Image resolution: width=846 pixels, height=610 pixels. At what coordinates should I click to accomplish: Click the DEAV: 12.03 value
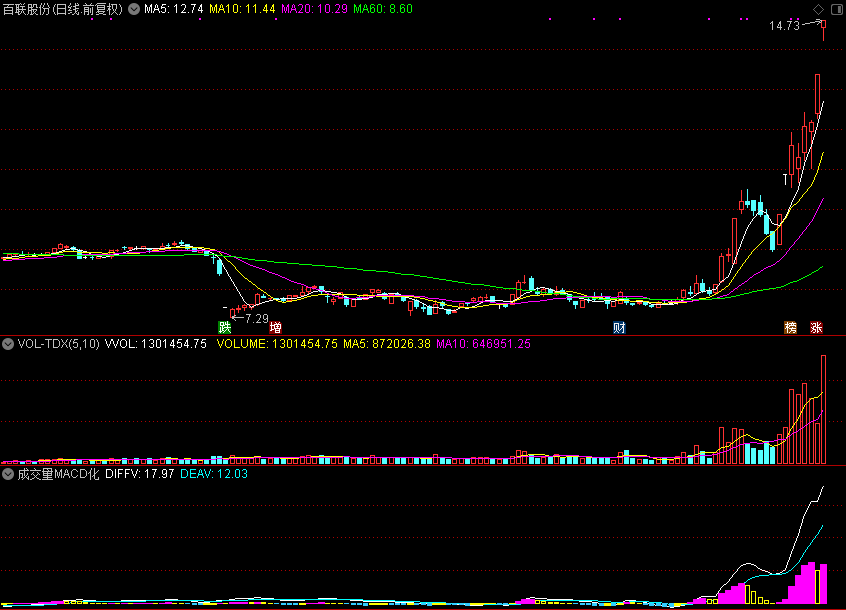pyautogui.click(x=214, y=474)
